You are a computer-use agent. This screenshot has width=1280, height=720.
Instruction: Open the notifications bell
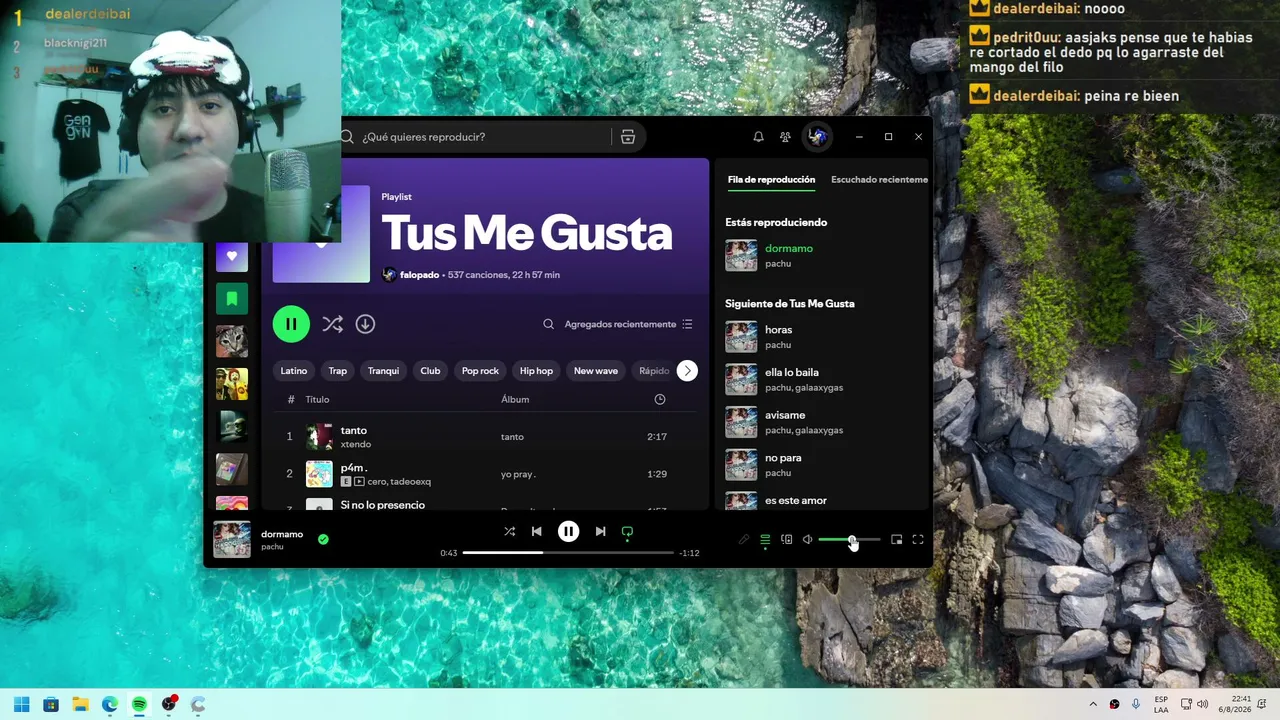point(758,137)
